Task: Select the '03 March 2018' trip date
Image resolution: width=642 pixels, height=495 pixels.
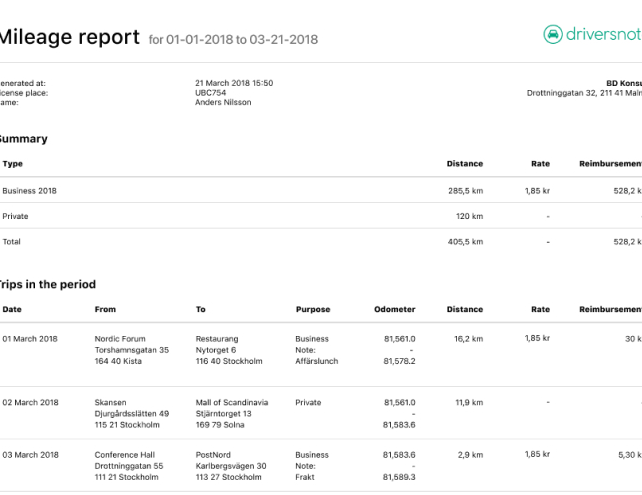Action: (30, 455)
